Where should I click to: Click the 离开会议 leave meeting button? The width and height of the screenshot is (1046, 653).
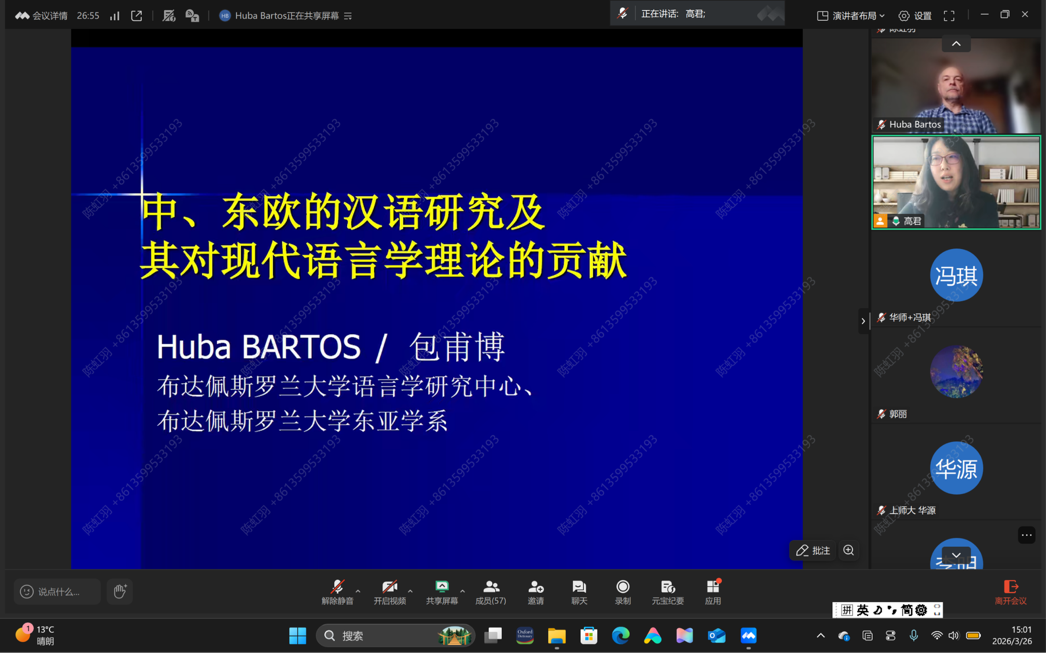[1010, 591]
